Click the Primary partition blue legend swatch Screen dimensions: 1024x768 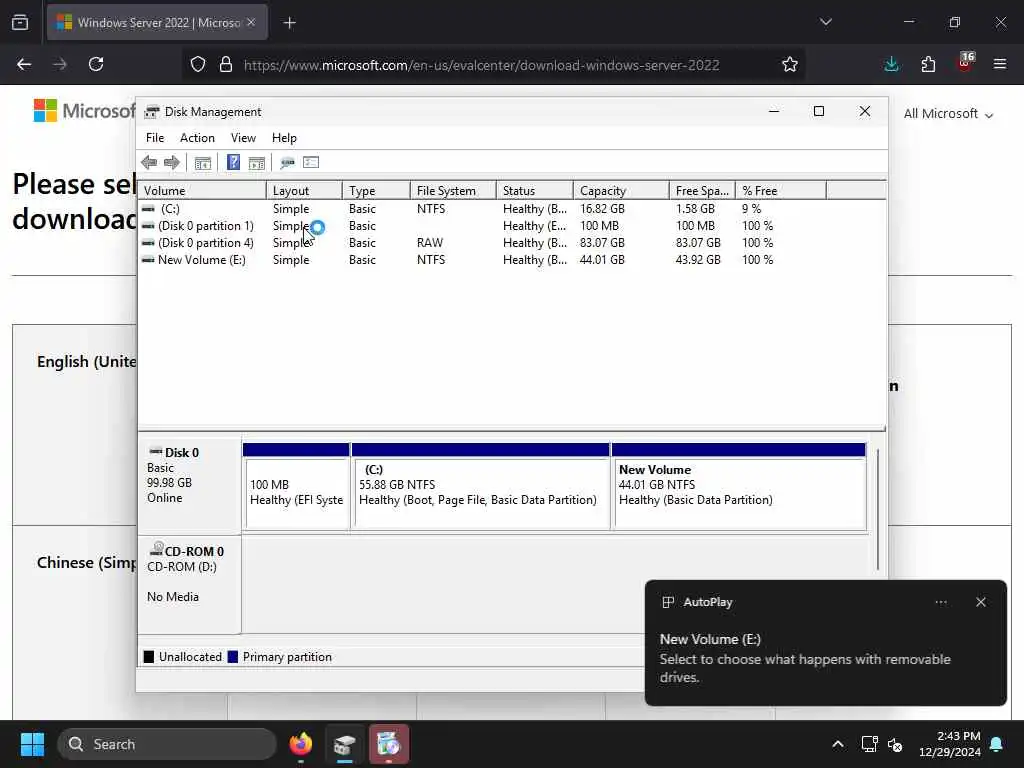pos(232,657)
